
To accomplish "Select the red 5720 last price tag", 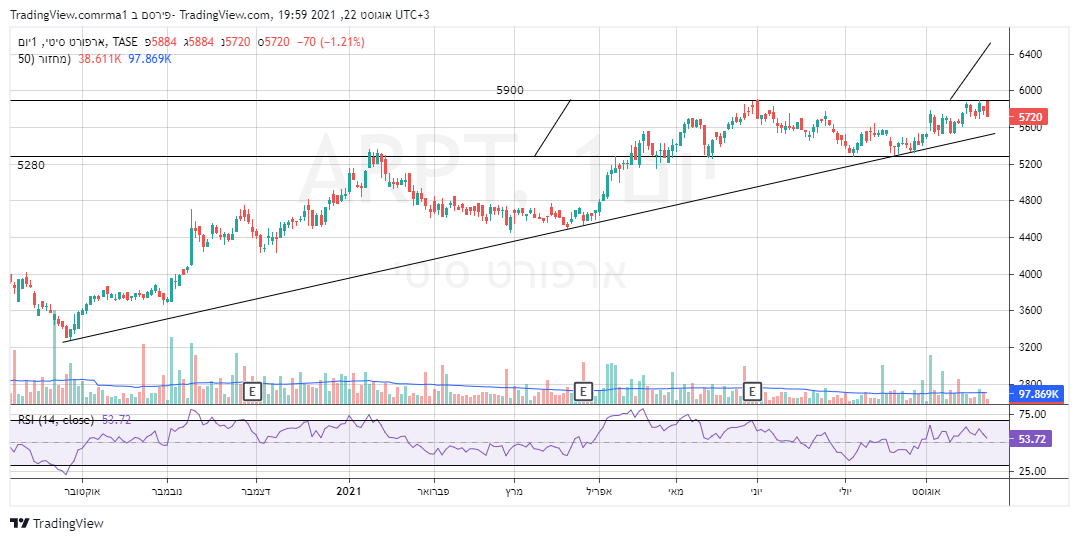I will click(x=1029, y=117).
